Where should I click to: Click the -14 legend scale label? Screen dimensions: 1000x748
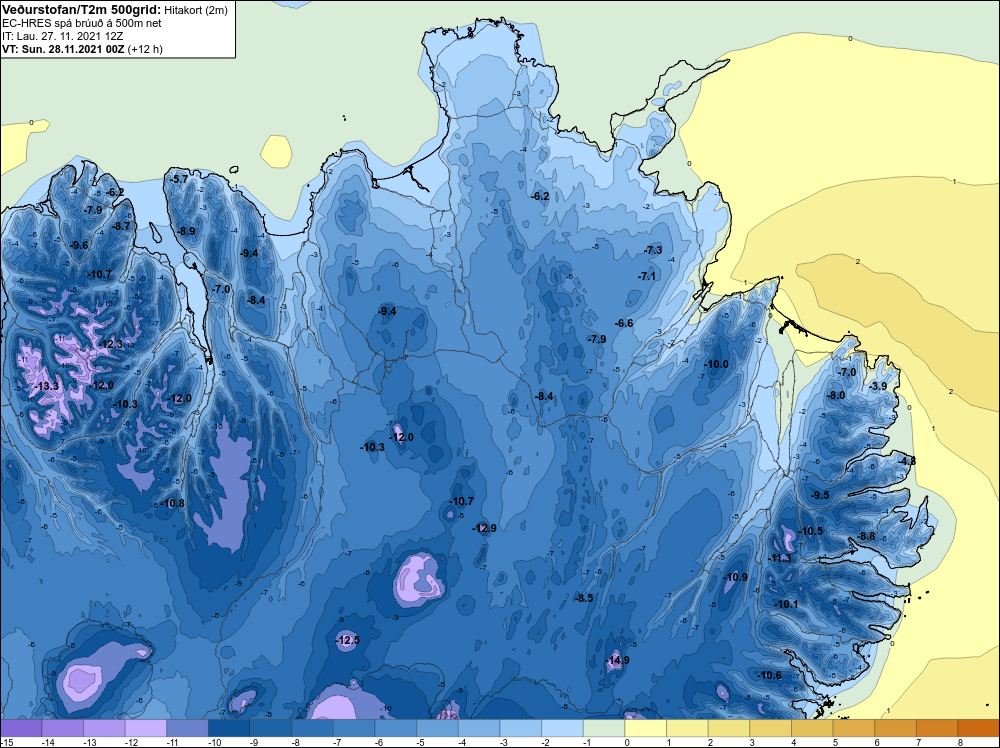[46, 742]
